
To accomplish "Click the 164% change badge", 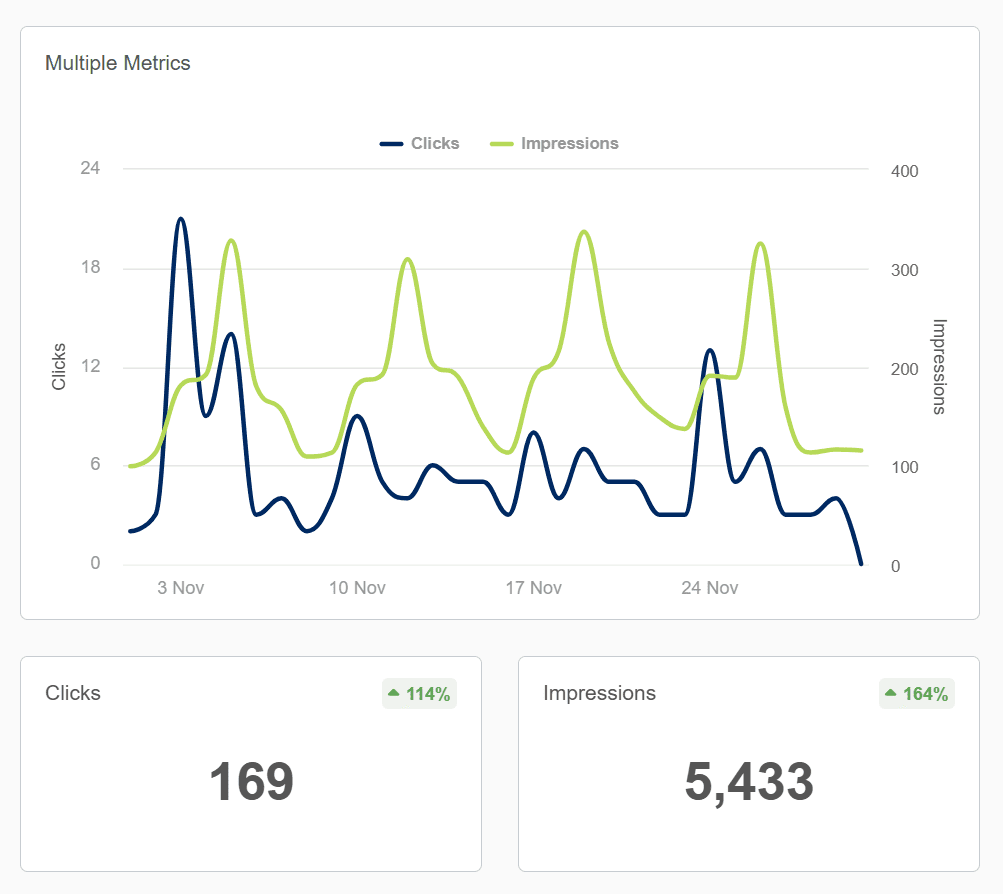I will point(917,693).
